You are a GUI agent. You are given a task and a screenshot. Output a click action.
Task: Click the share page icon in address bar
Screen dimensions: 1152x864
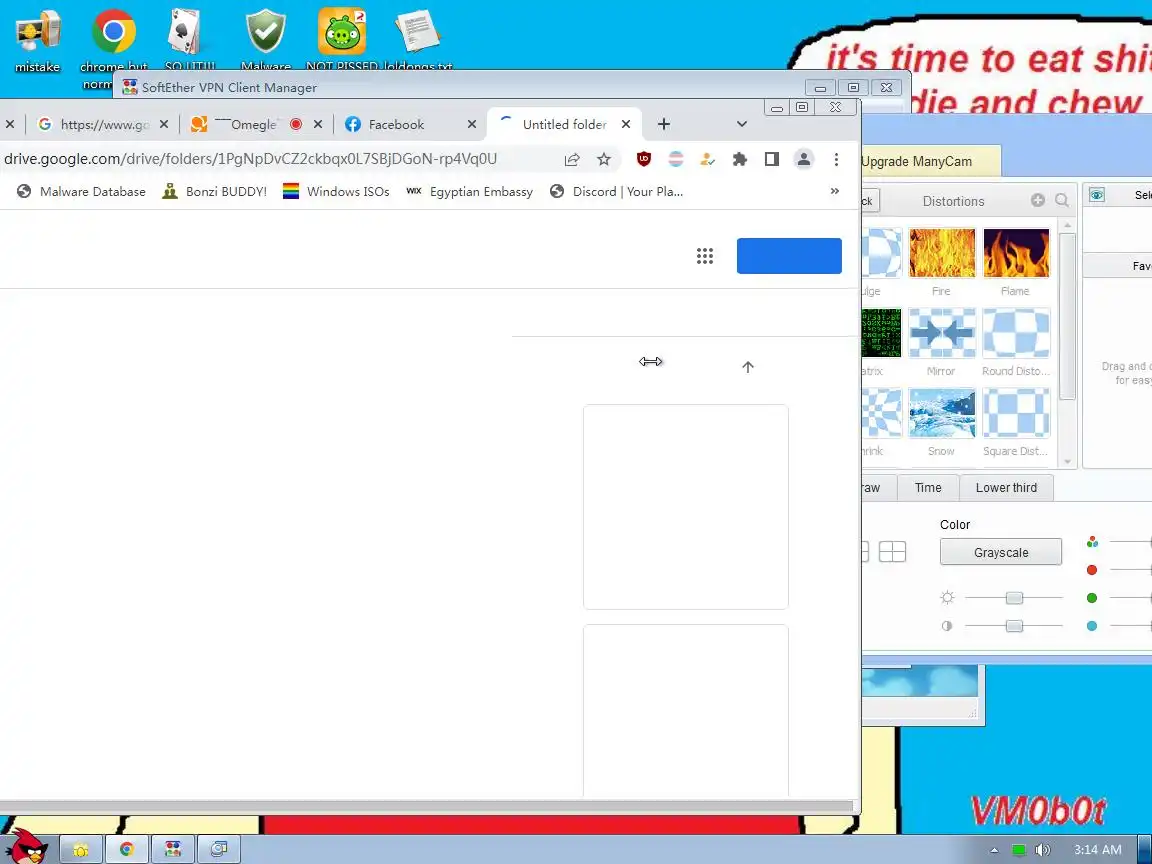(572, 159)
